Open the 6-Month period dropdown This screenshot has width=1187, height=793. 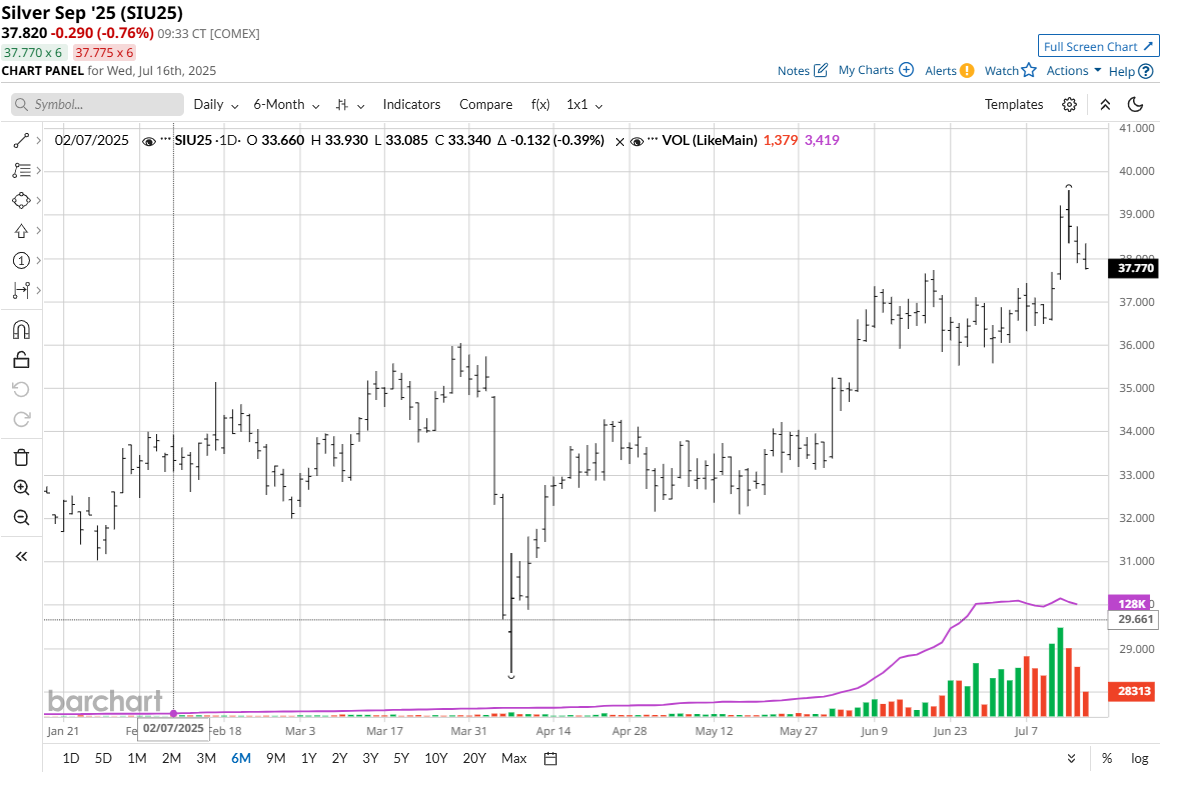pyautogui.click(x=286, y=104)
